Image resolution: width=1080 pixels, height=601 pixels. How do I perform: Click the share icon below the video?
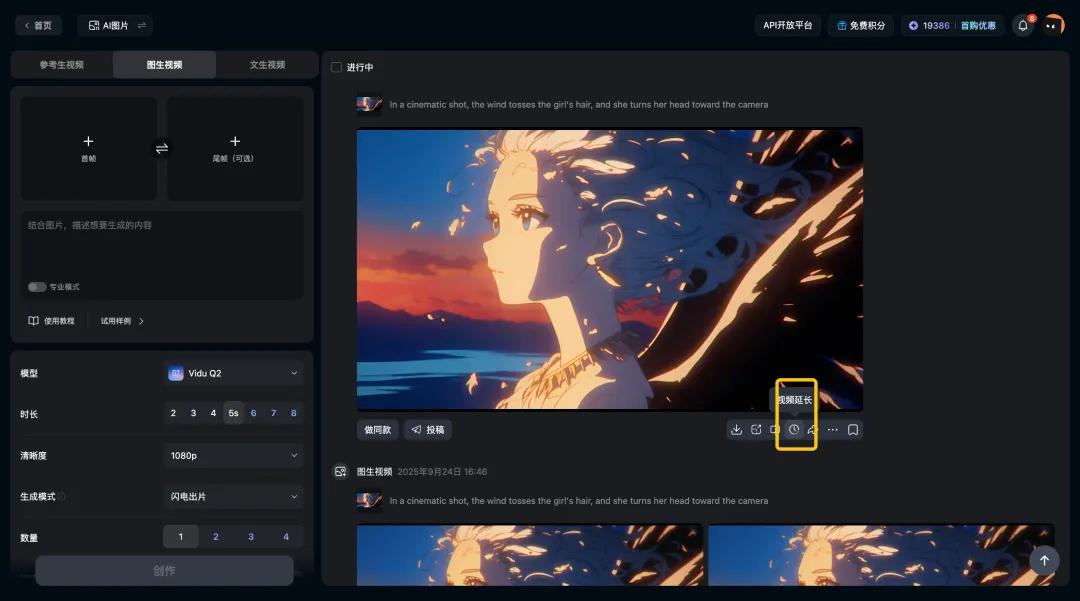813,429
